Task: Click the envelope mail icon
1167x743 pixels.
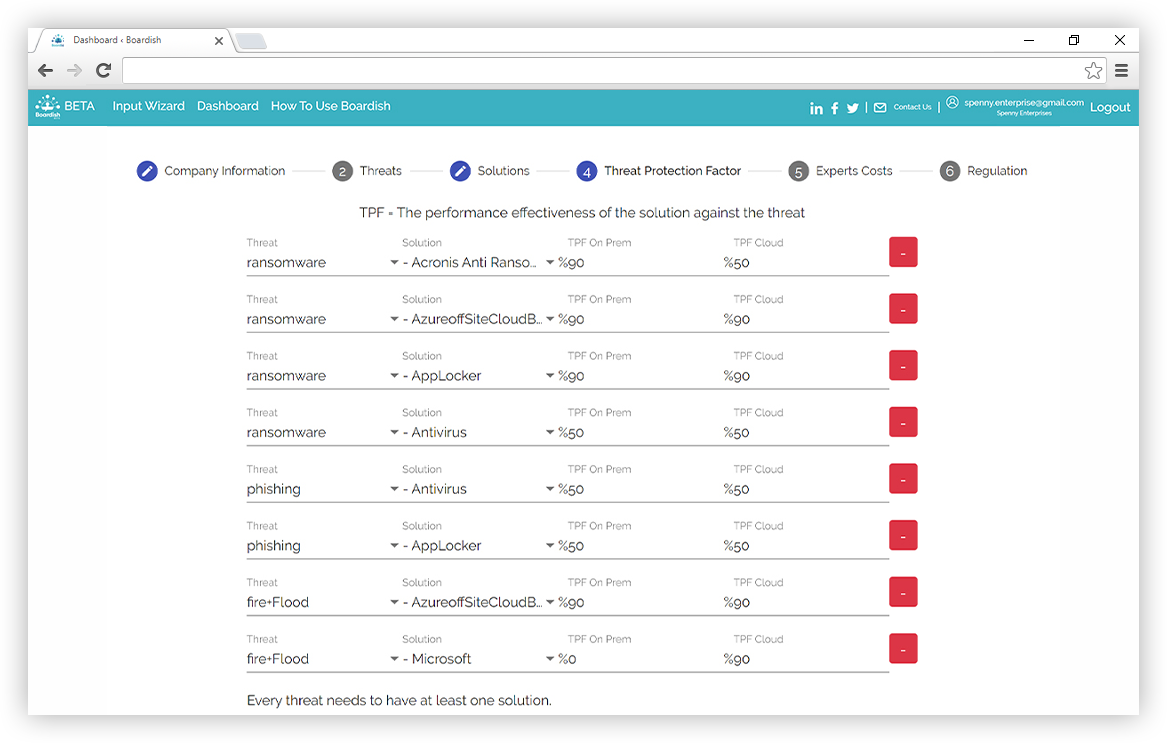Action: (x=880, y=108)
